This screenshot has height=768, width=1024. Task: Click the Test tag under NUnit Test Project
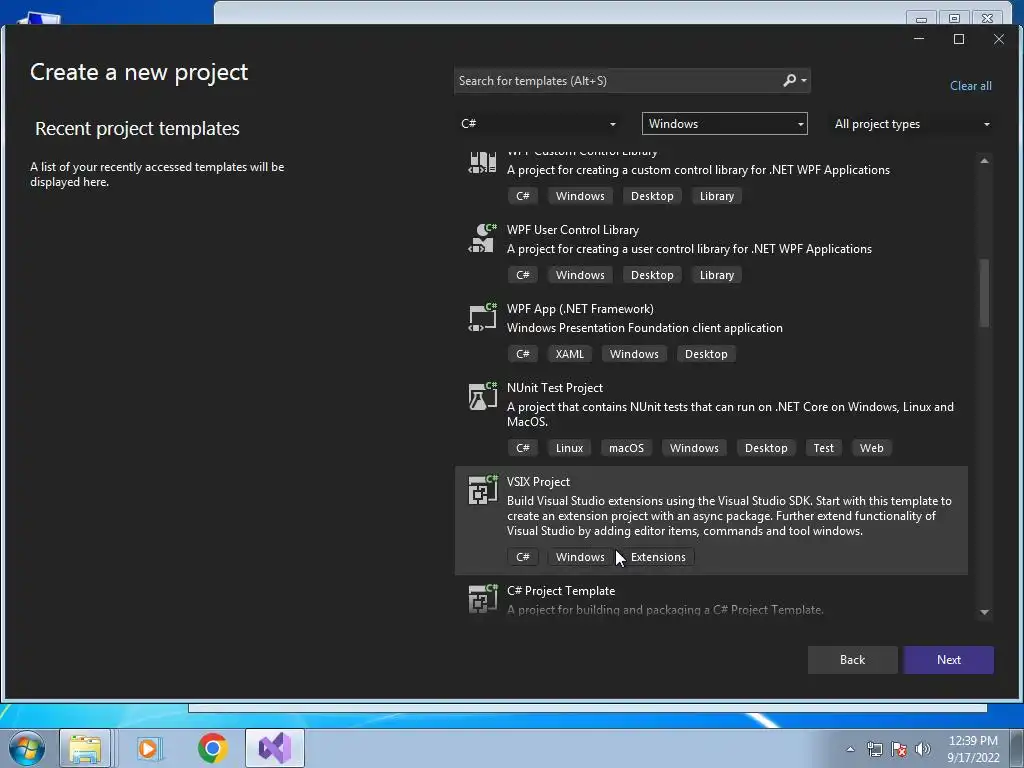pyautogui.click(x=823, y=448)
